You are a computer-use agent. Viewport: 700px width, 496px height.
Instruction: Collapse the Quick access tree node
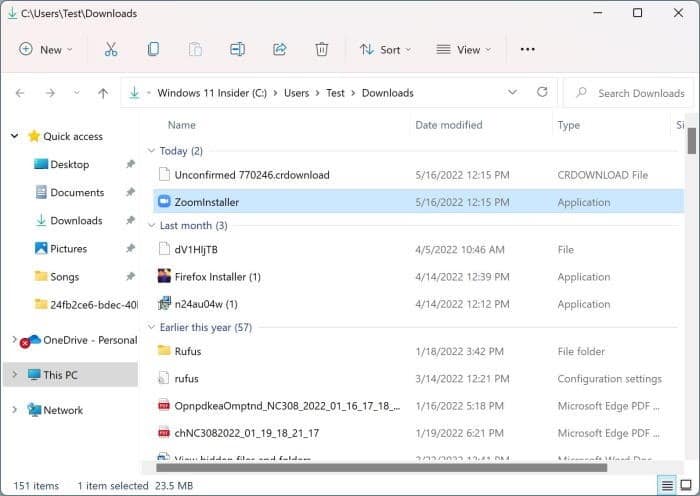click(x=14, y=136)
